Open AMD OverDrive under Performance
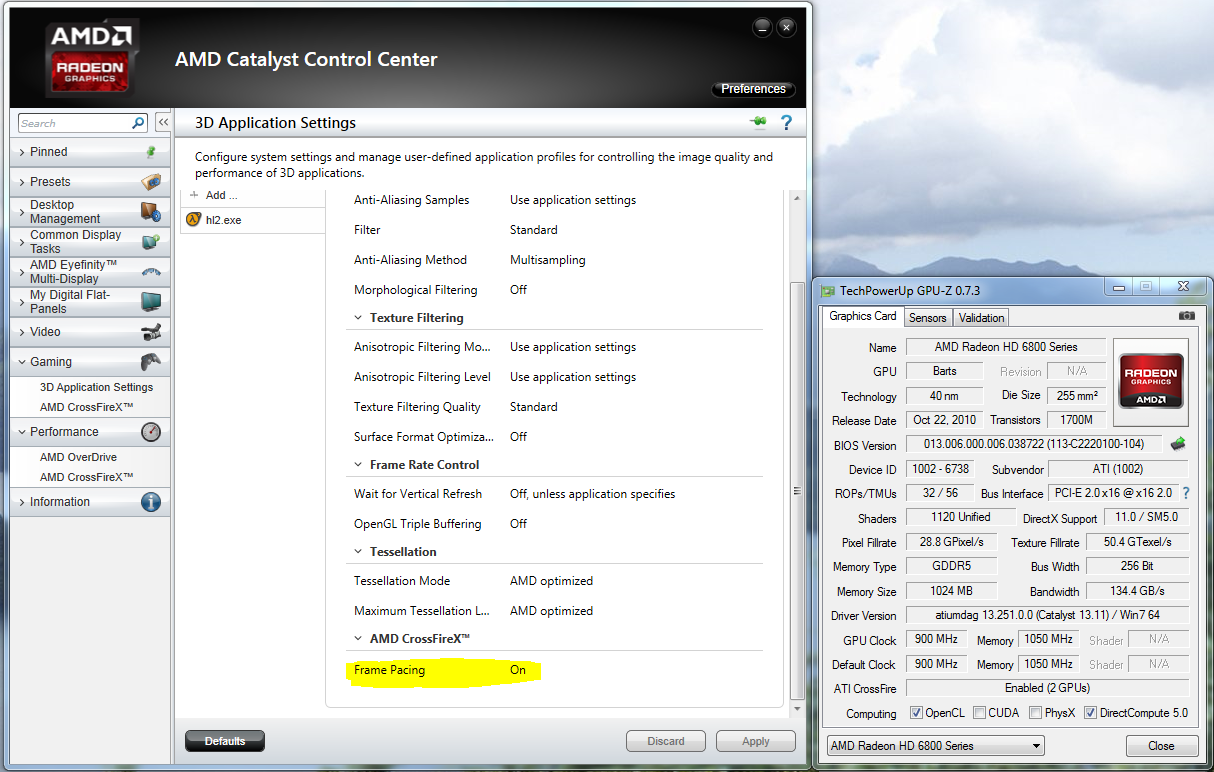The height and width of the screenshot is (772, 1214). 78,457
